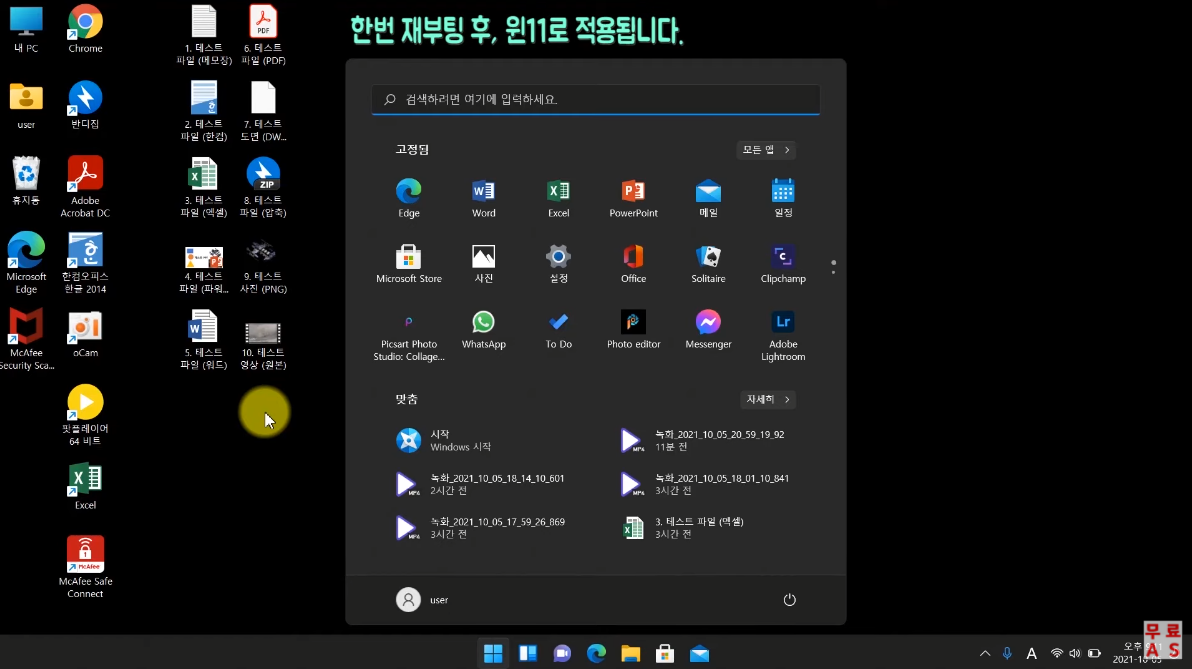Viewport: 1192px width, 669px height.
Task: Select McAfee Safe Connect shortcut
Action: point(85,567)
